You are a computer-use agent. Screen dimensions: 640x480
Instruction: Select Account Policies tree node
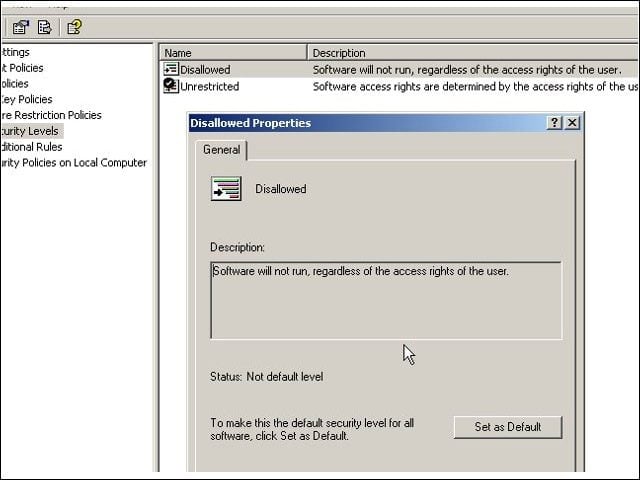pos(22,68)
